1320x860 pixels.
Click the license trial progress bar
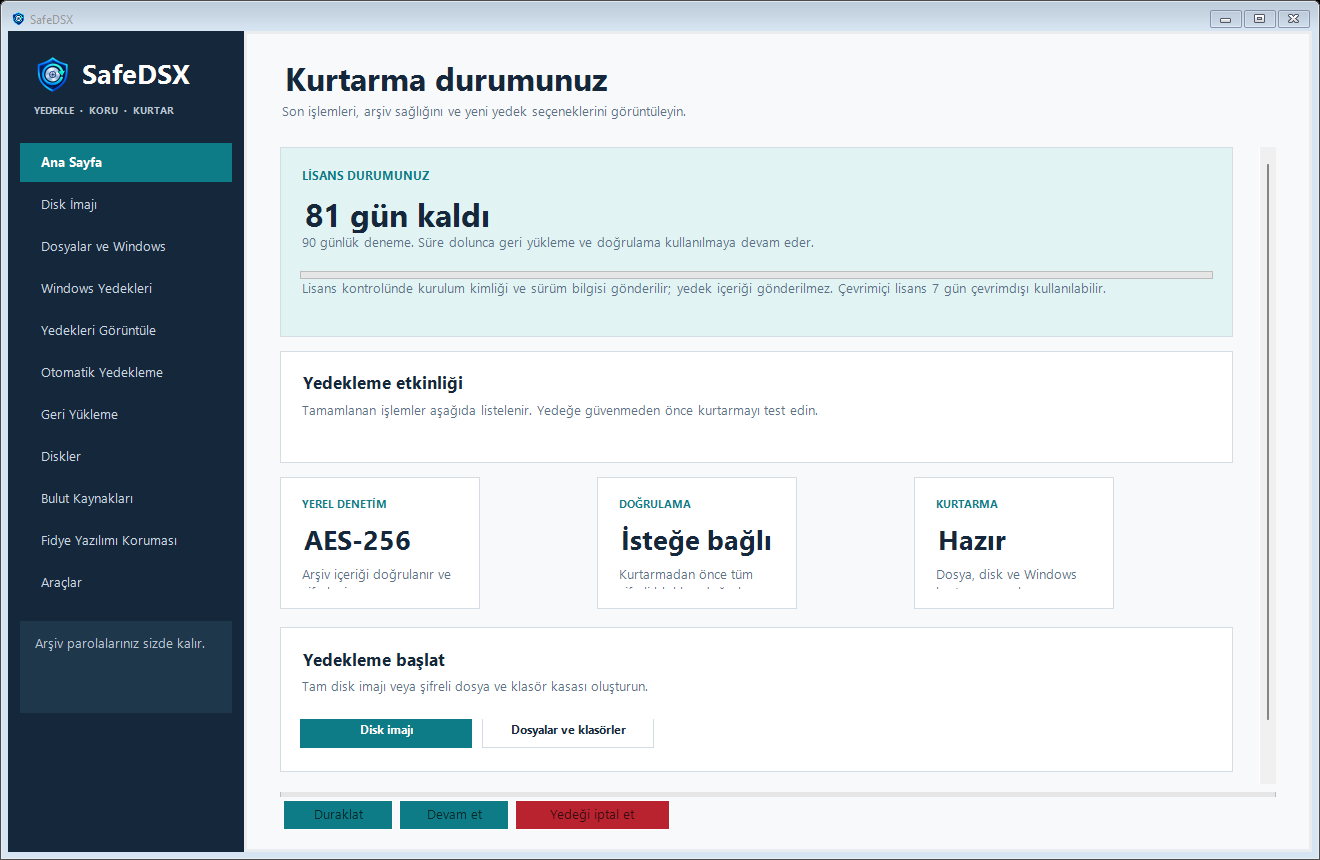coord(756,274)
